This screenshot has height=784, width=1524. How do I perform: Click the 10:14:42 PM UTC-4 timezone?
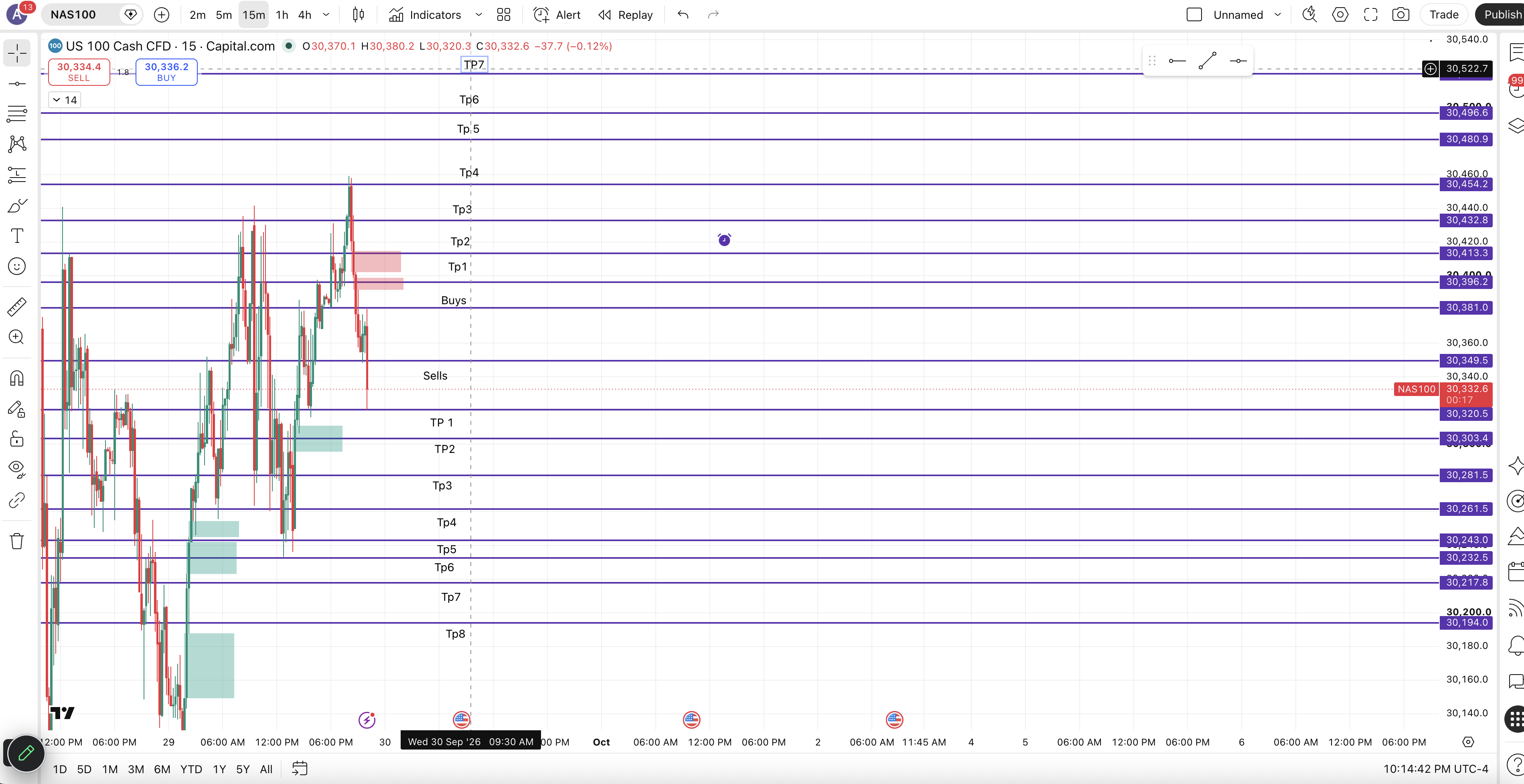coord(1436,769)
